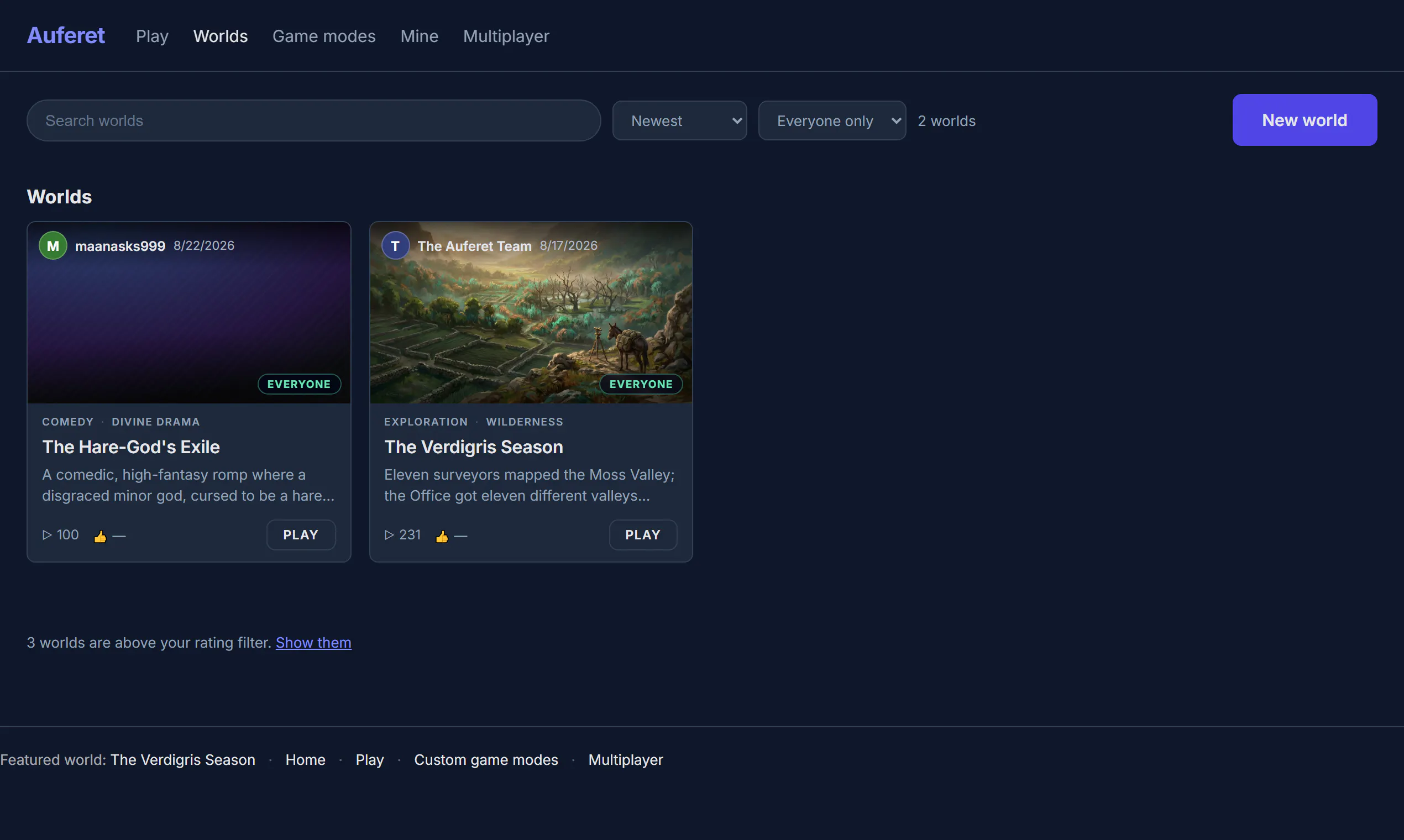Image resolution: width=1404 pixels, height=840 pixels.
Task: Open The Verdigris Season cover image
Action: [x=531, y=312]
